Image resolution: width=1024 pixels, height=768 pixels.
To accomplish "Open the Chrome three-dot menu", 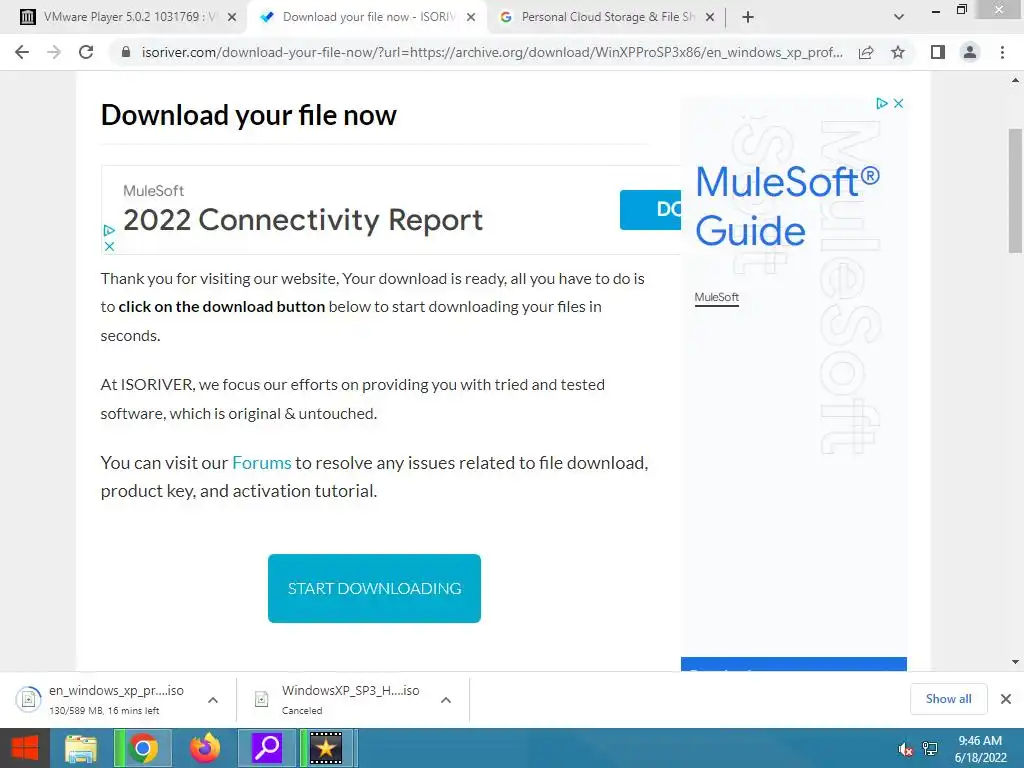I will click(1002, 52).
